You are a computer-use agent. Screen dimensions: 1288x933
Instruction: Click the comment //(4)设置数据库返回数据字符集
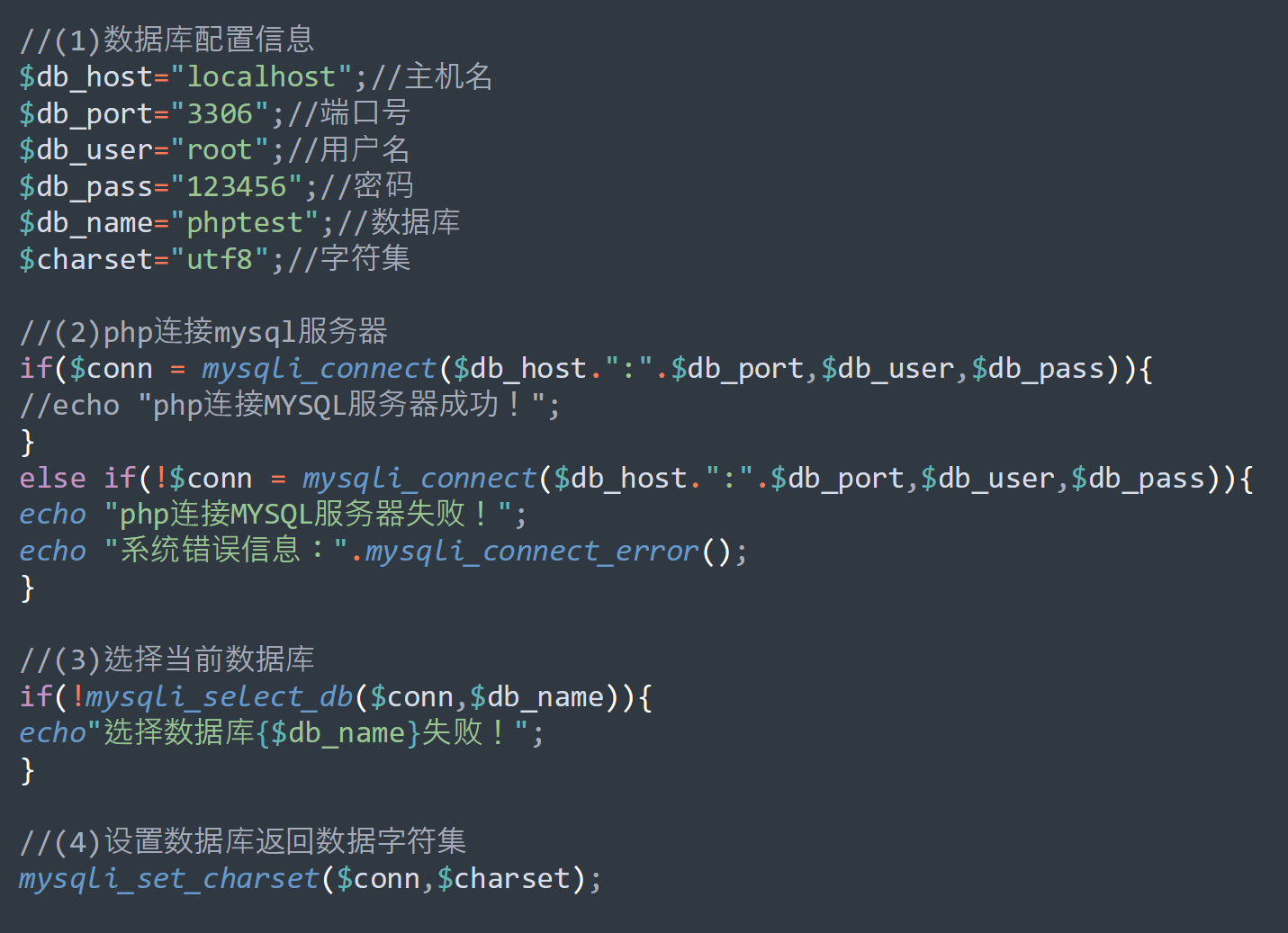tap(242, 843)
